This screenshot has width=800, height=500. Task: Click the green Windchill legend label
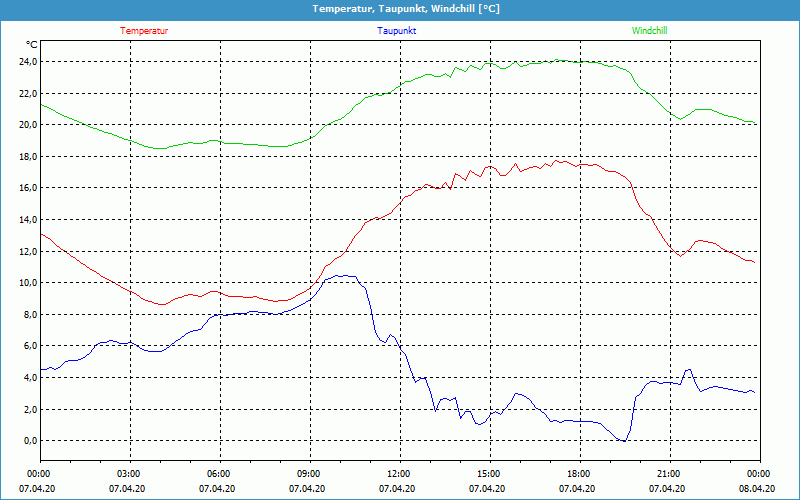point(649,31)
